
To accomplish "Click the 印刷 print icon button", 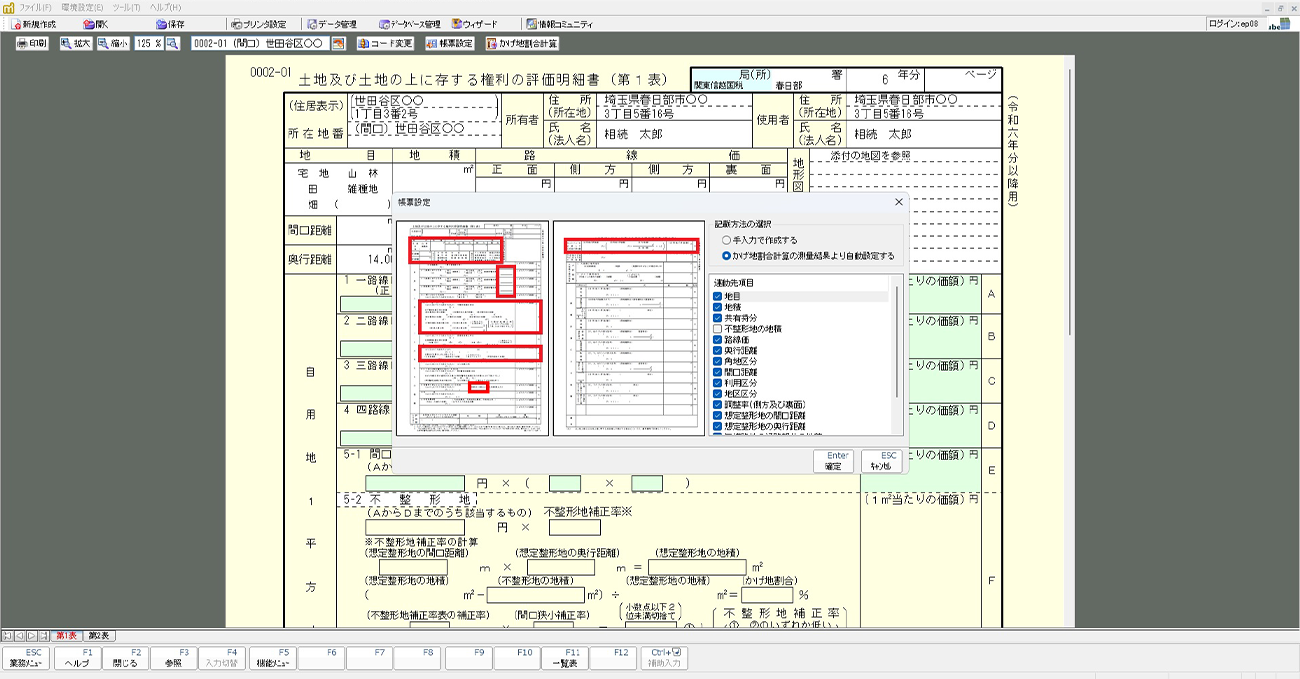I will coord(32,44).
